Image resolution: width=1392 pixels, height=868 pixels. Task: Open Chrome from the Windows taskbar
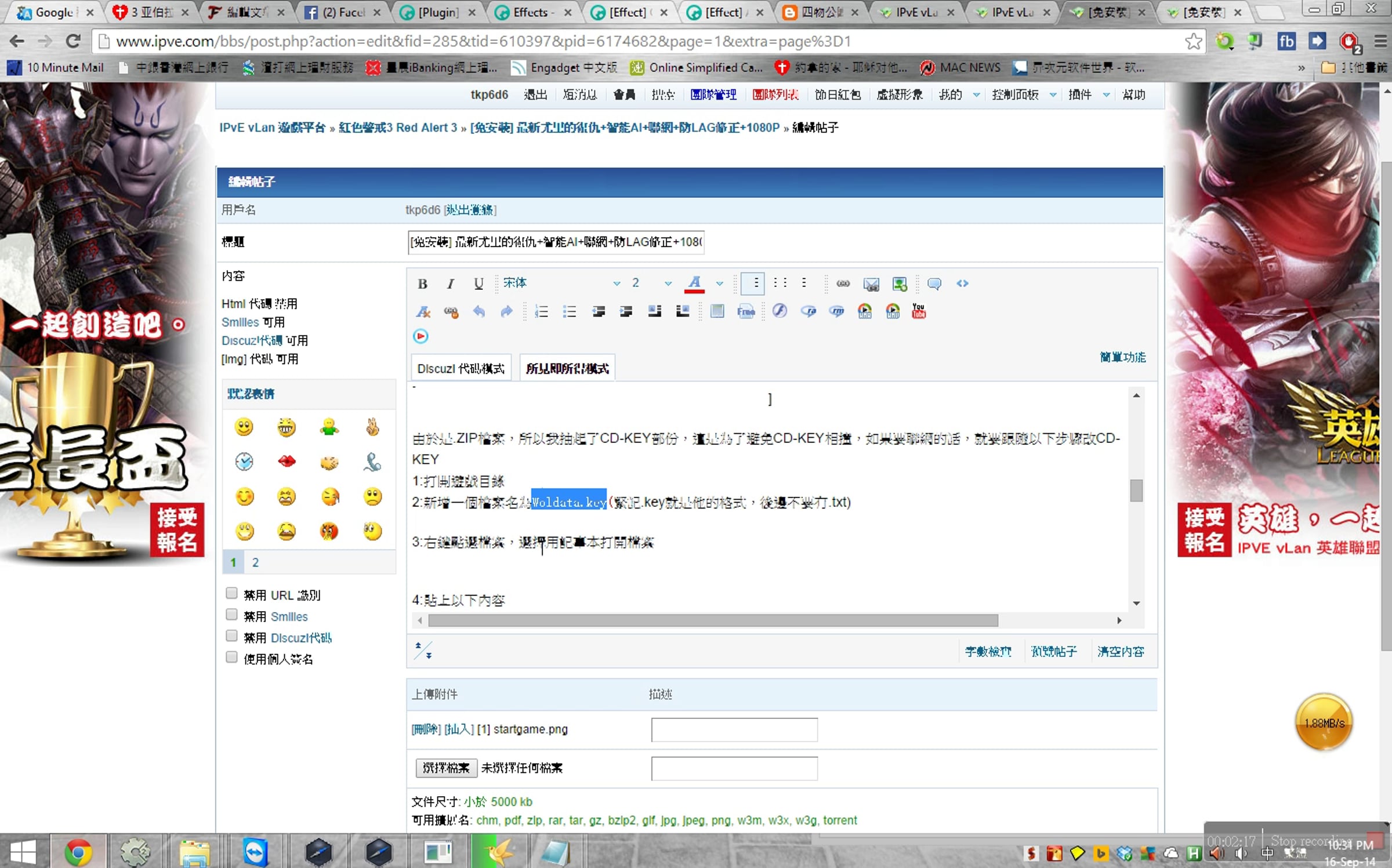(x=78, y=852)
